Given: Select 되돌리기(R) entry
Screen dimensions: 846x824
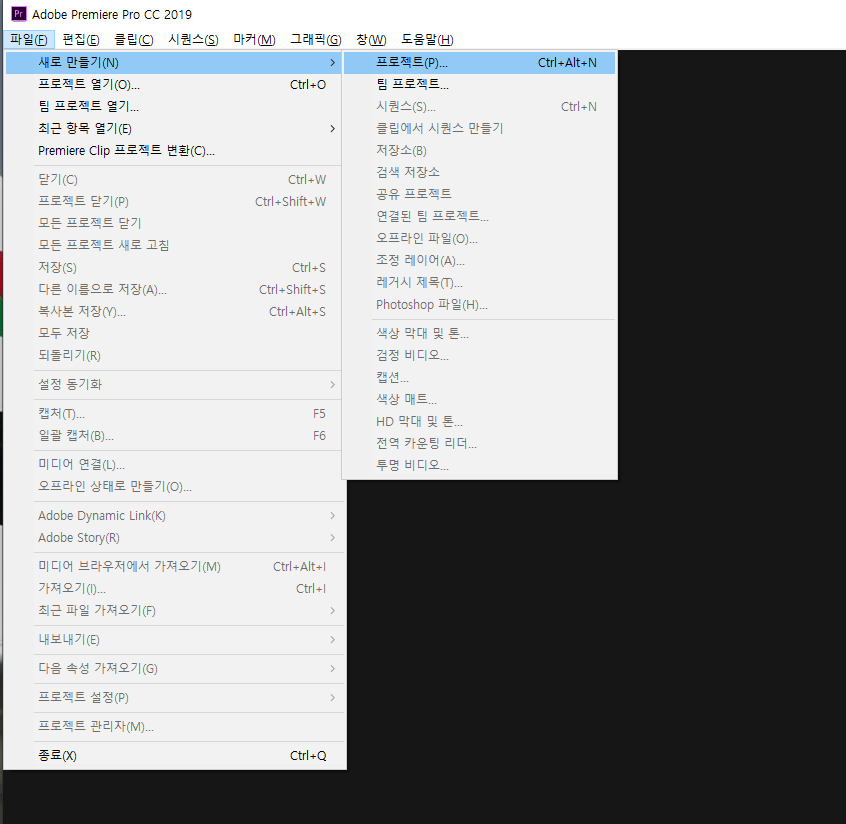Looking at the screenshot, I should (173, 356).
